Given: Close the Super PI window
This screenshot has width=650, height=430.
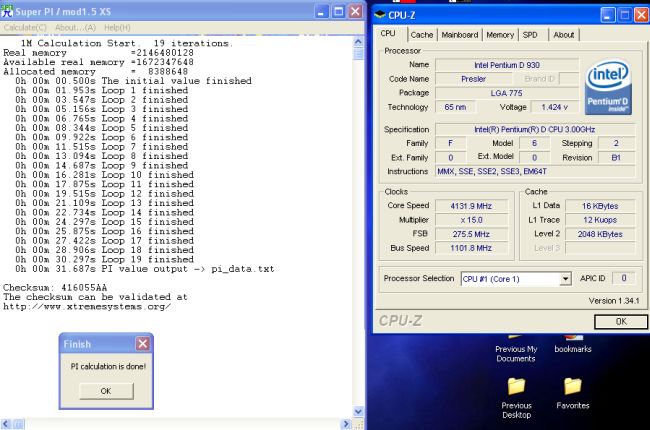Looking at the screenshot, I should pos(355,12).
